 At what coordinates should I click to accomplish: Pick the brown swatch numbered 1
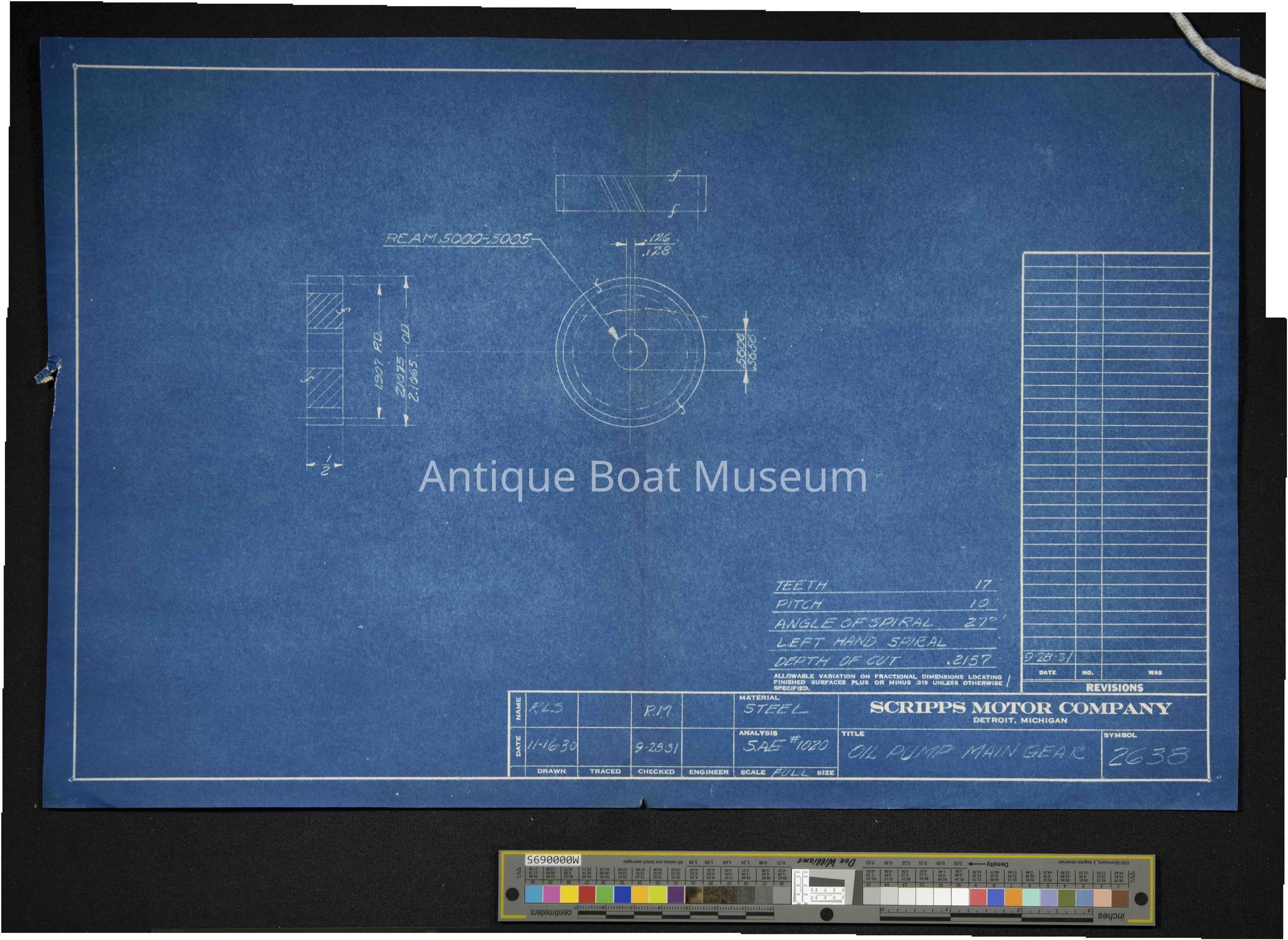(x=1120, y=897)
